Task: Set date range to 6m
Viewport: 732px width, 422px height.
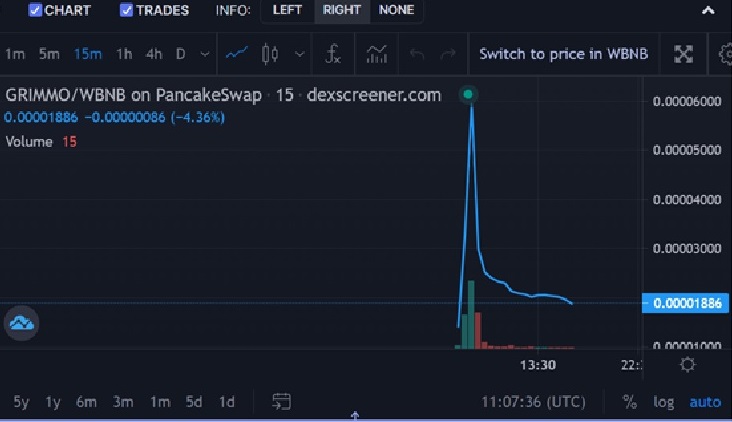Action: point(86,402)
